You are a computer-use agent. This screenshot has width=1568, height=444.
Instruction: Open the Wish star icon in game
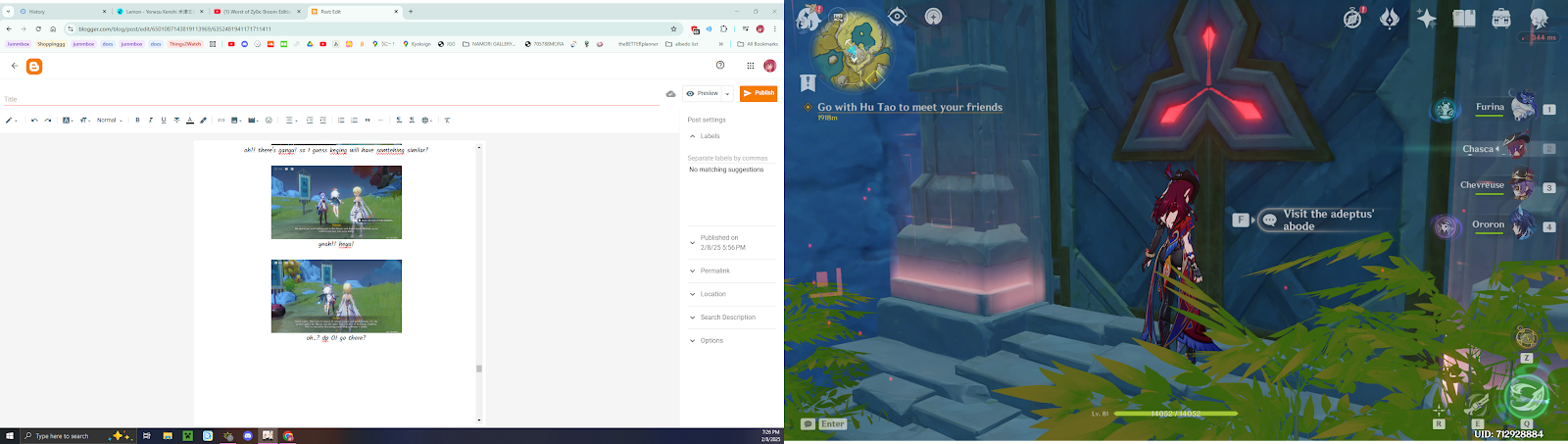[x=1427, y=18]
